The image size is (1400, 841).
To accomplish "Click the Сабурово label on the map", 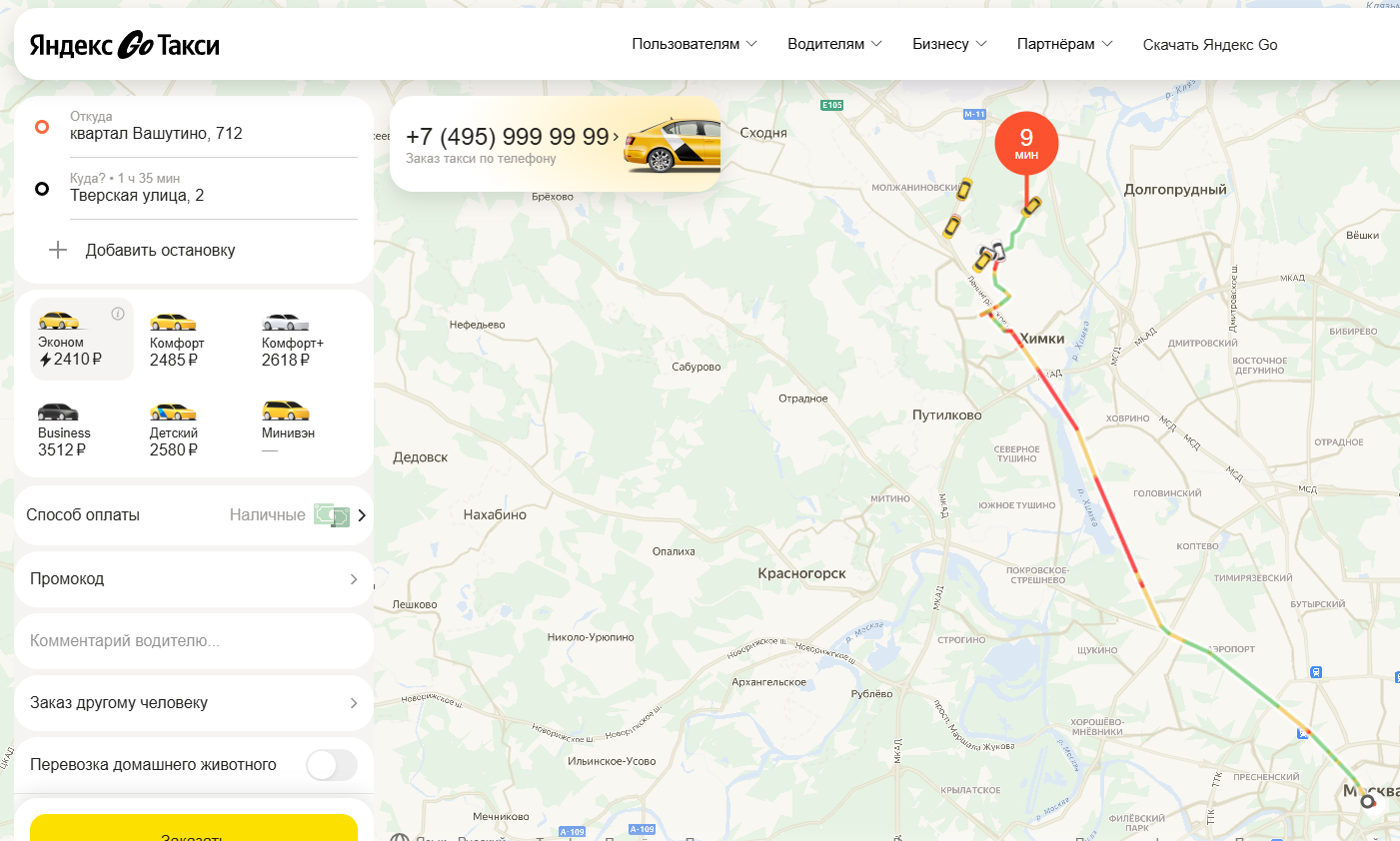I will point(697,367).
